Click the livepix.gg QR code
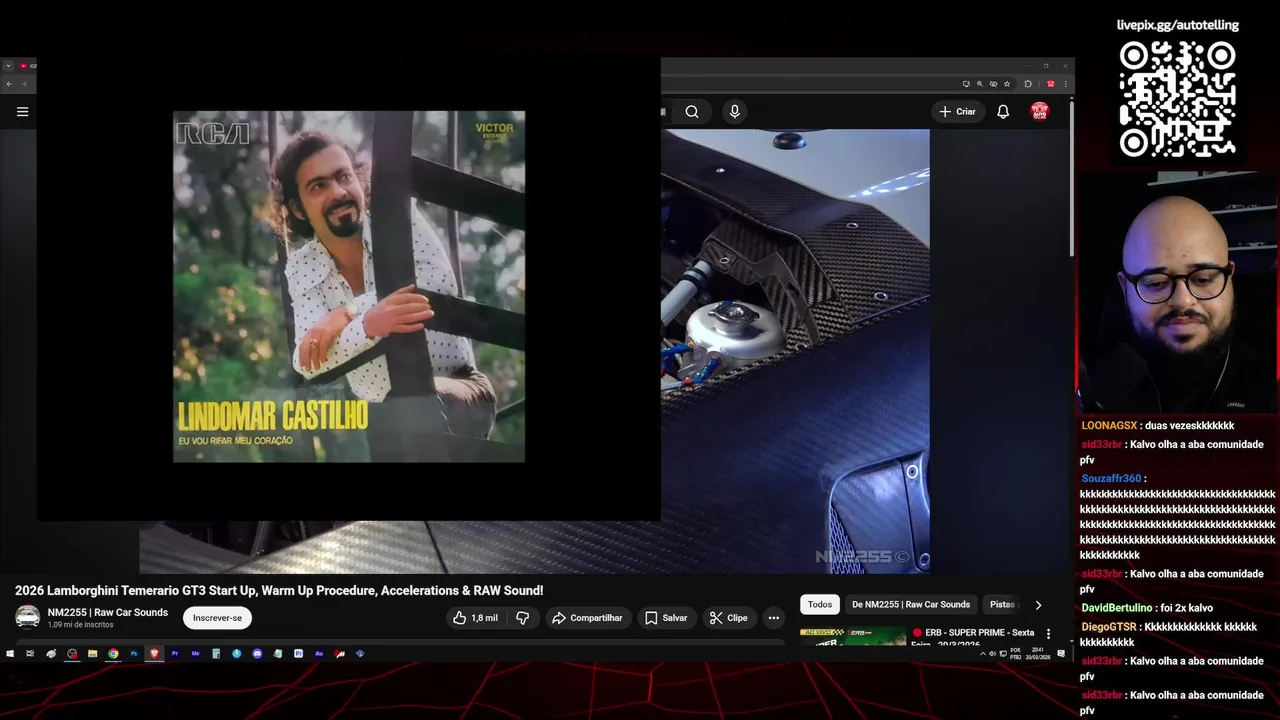 coord(1177,99)
